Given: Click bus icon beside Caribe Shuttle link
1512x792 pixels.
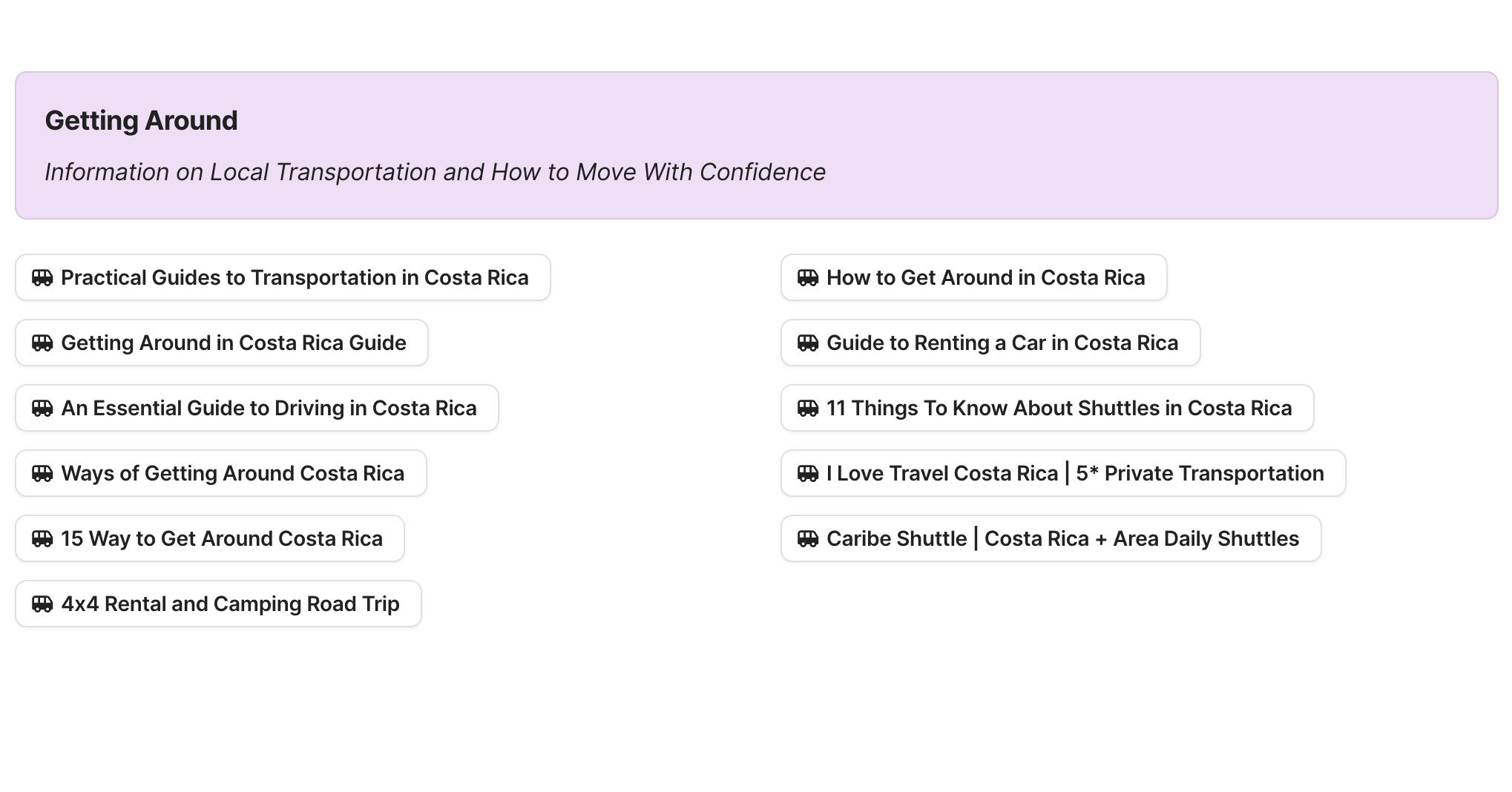Looking at the screenshot, I should pos(808,539).
